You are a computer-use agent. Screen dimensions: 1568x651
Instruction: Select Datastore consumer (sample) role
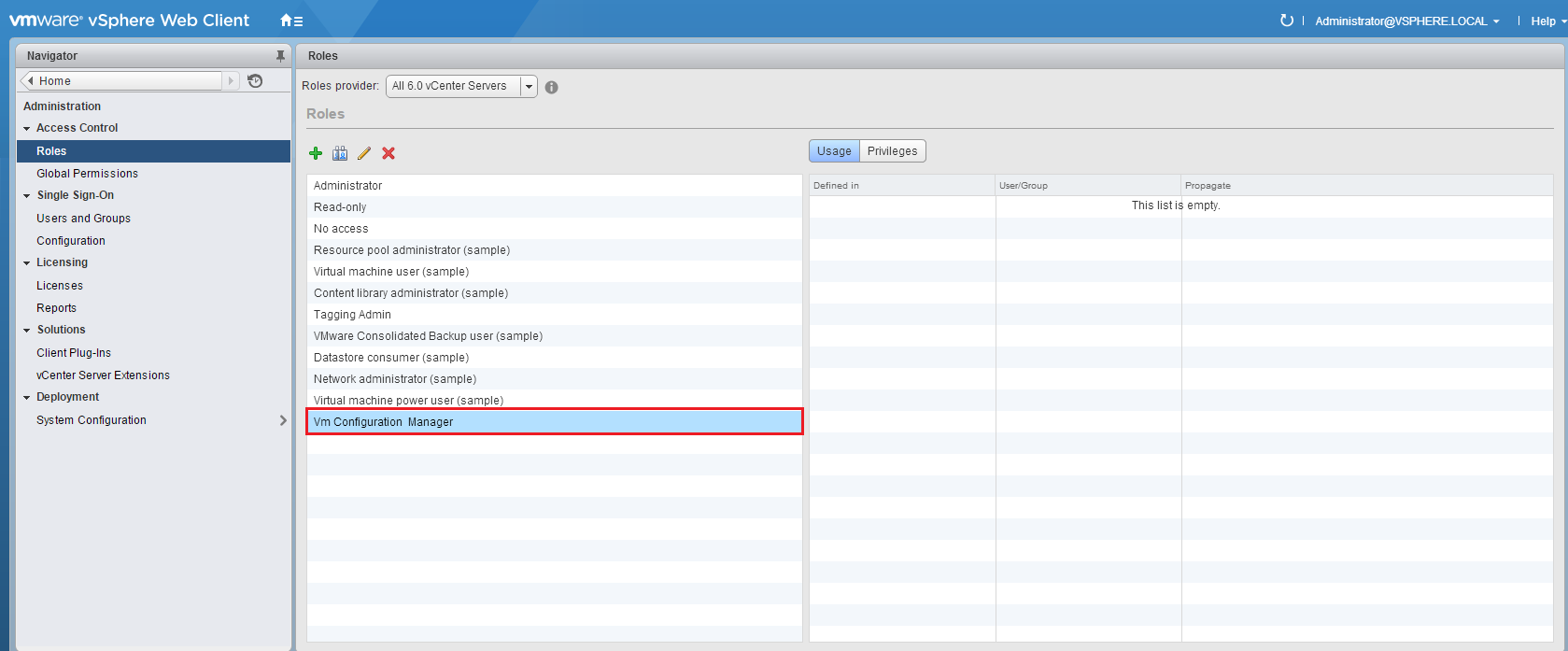pos(555,358)
